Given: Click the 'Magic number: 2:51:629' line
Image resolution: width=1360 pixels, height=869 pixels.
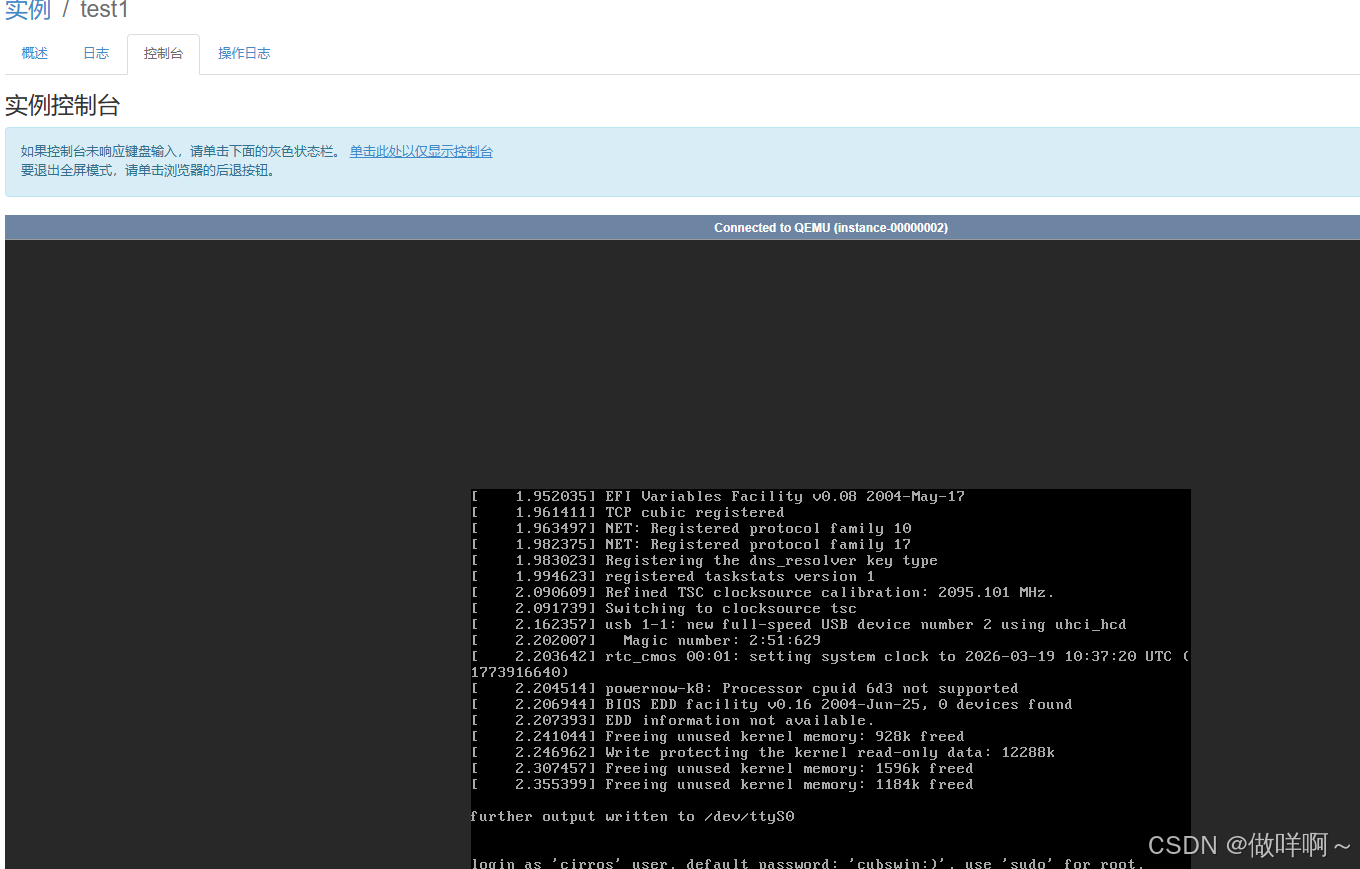Looking at the screenshot, I should coord(646,641).
